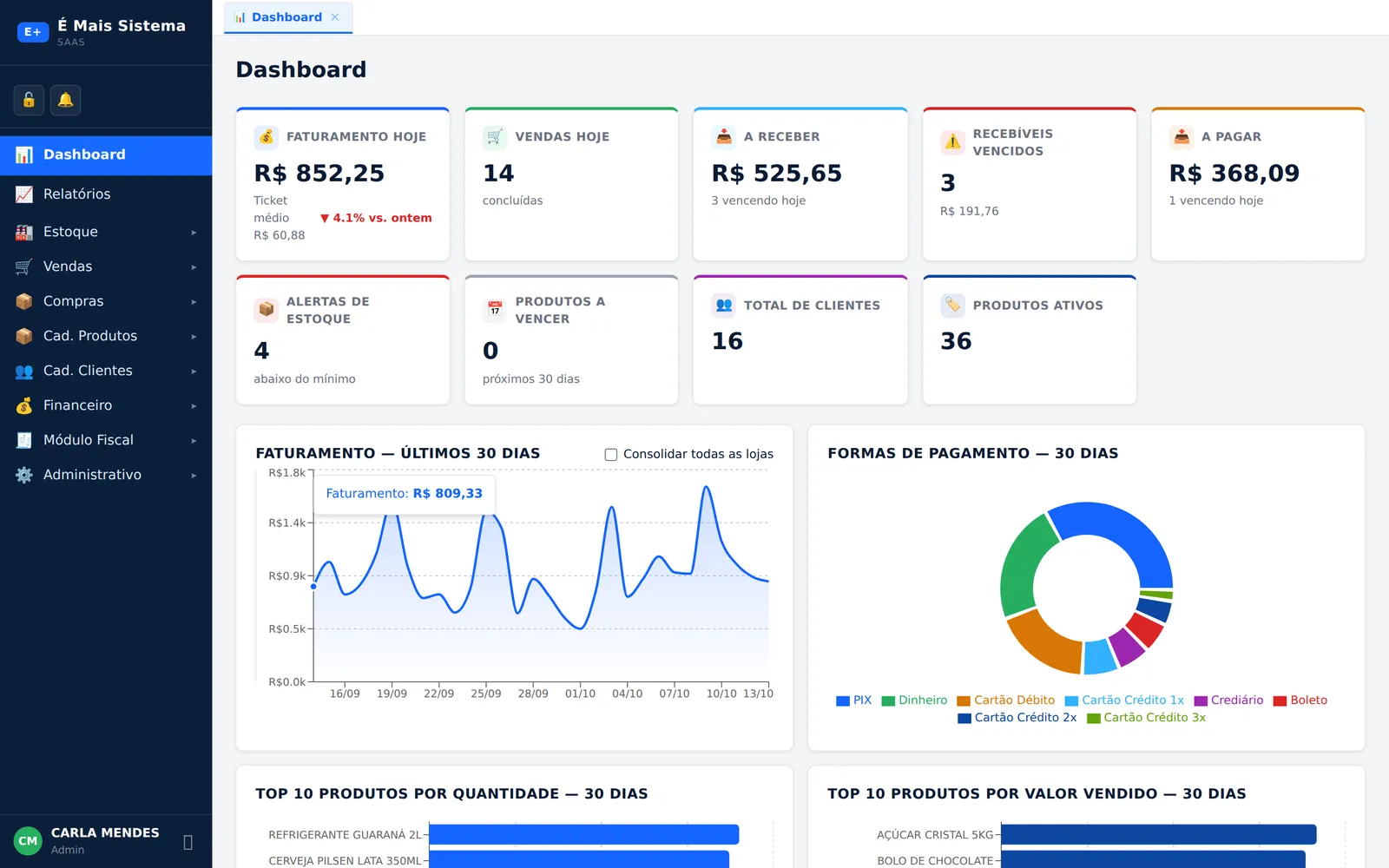Click the chart icon beside Relatórios
1389x868 pixels.
coord(24,194)
